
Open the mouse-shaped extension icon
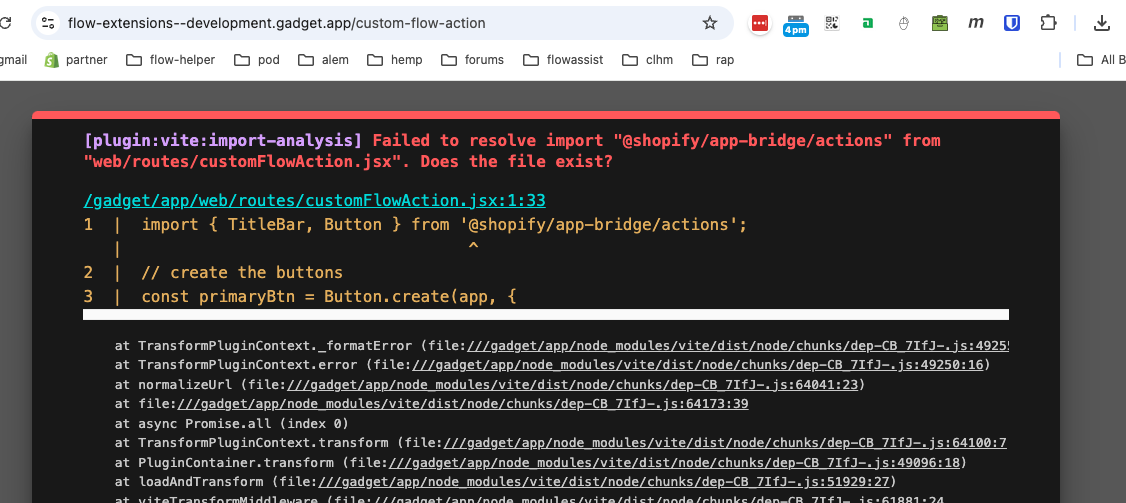904,23
